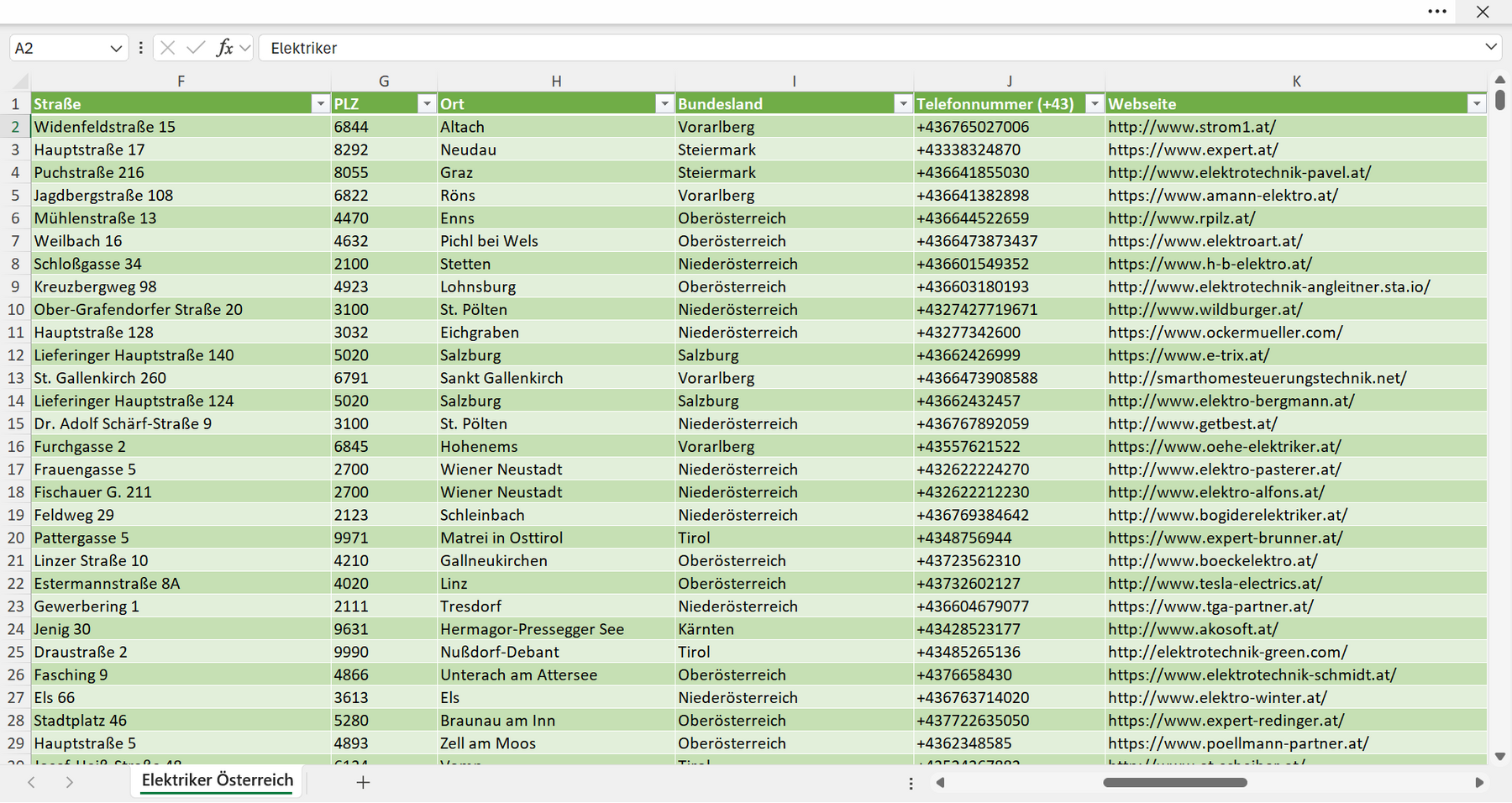
Task: Cancel the formula entry with the X icon
Action: pyautogui.click(x=167, y=48)
